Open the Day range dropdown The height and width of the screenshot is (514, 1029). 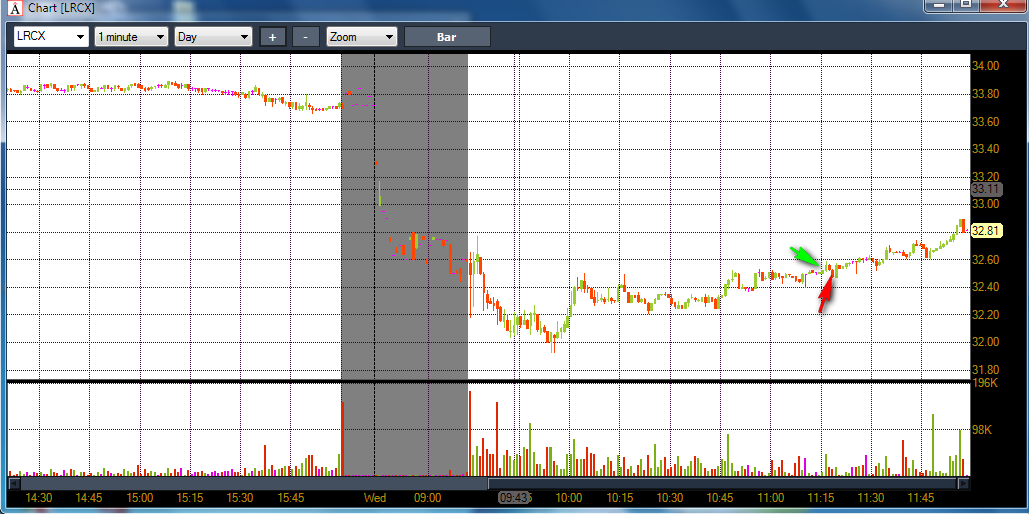[213, 37]
